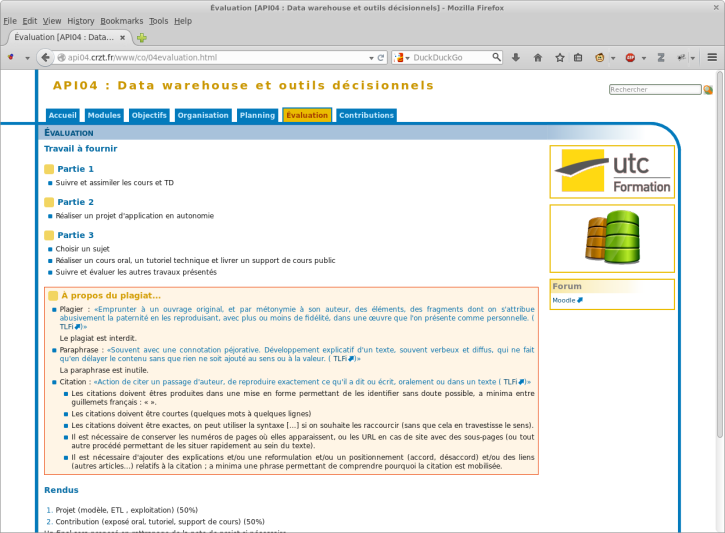Go to the Firefox Home icon
The height and width of the screenshot is (533, 725).
coord(538,57)
